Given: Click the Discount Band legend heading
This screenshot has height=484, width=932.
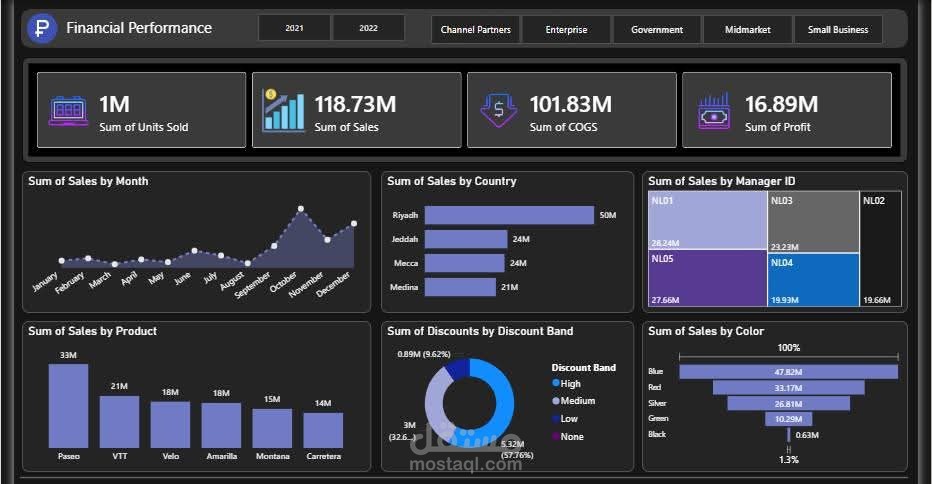Looking at the screenshot, I should 584,367.
